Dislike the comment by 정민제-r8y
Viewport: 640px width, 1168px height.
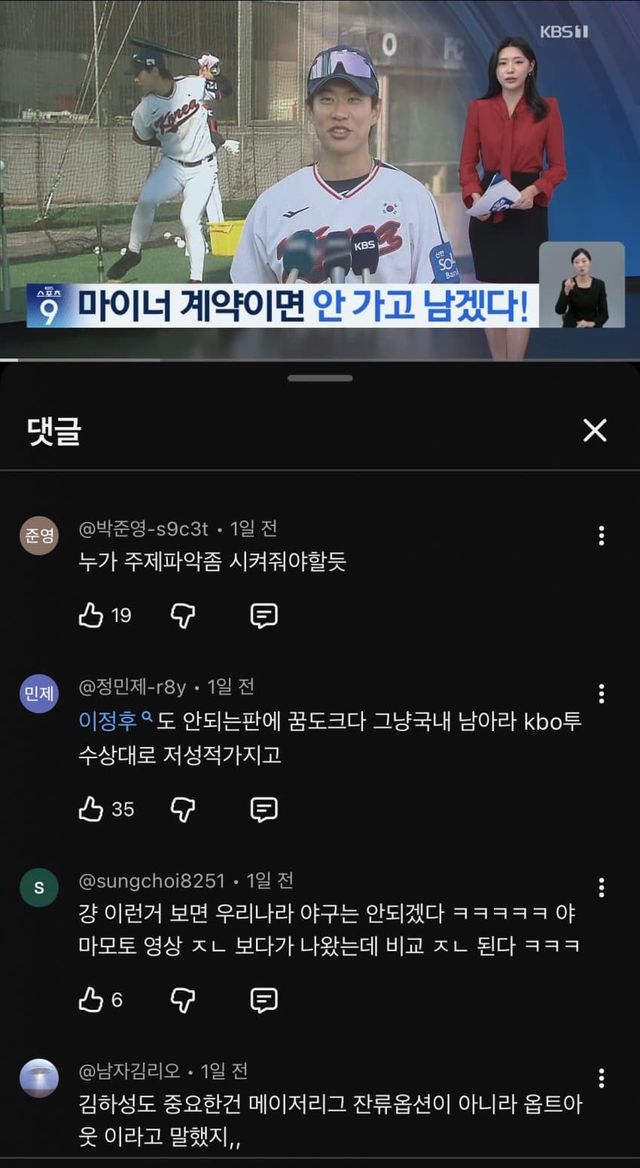[183, 809]
